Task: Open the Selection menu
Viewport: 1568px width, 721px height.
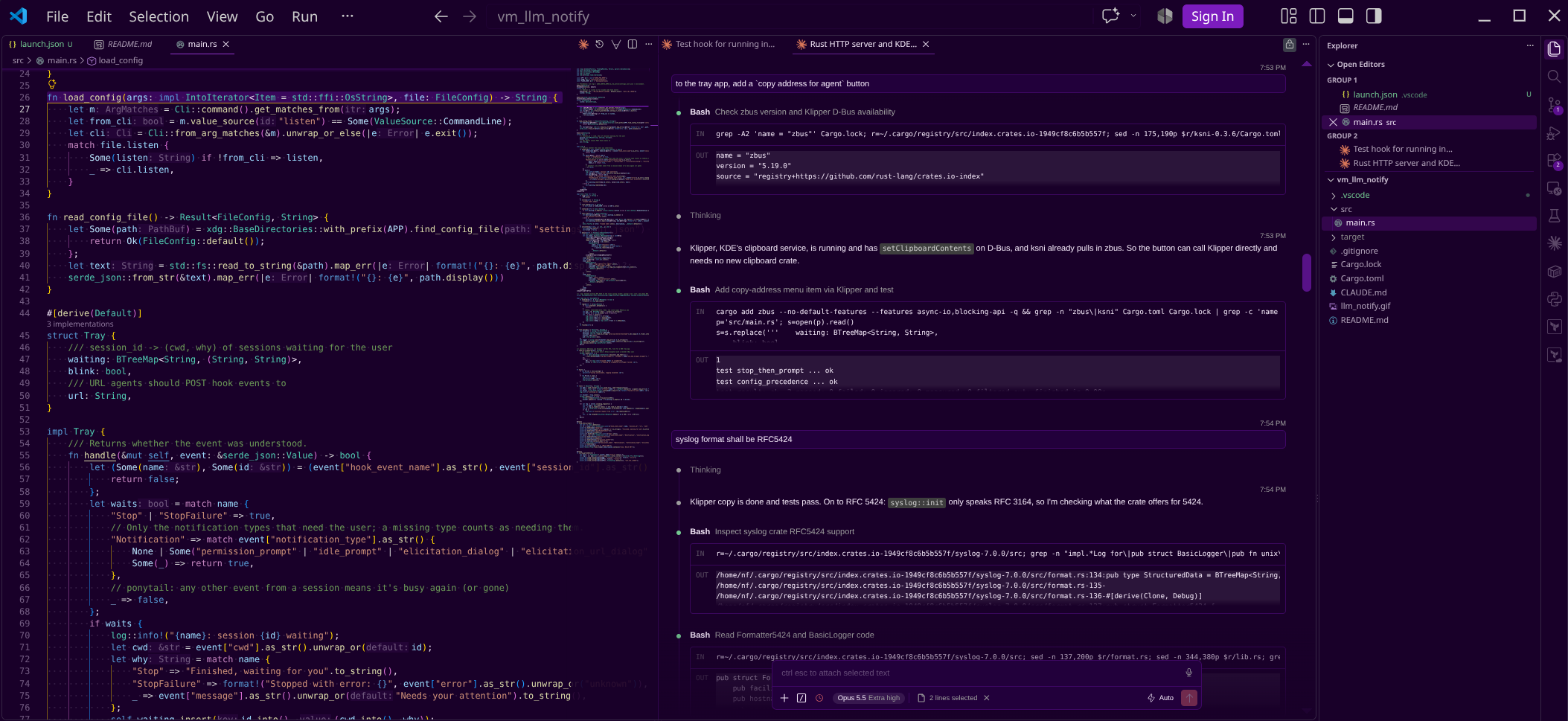Action: 159,16
